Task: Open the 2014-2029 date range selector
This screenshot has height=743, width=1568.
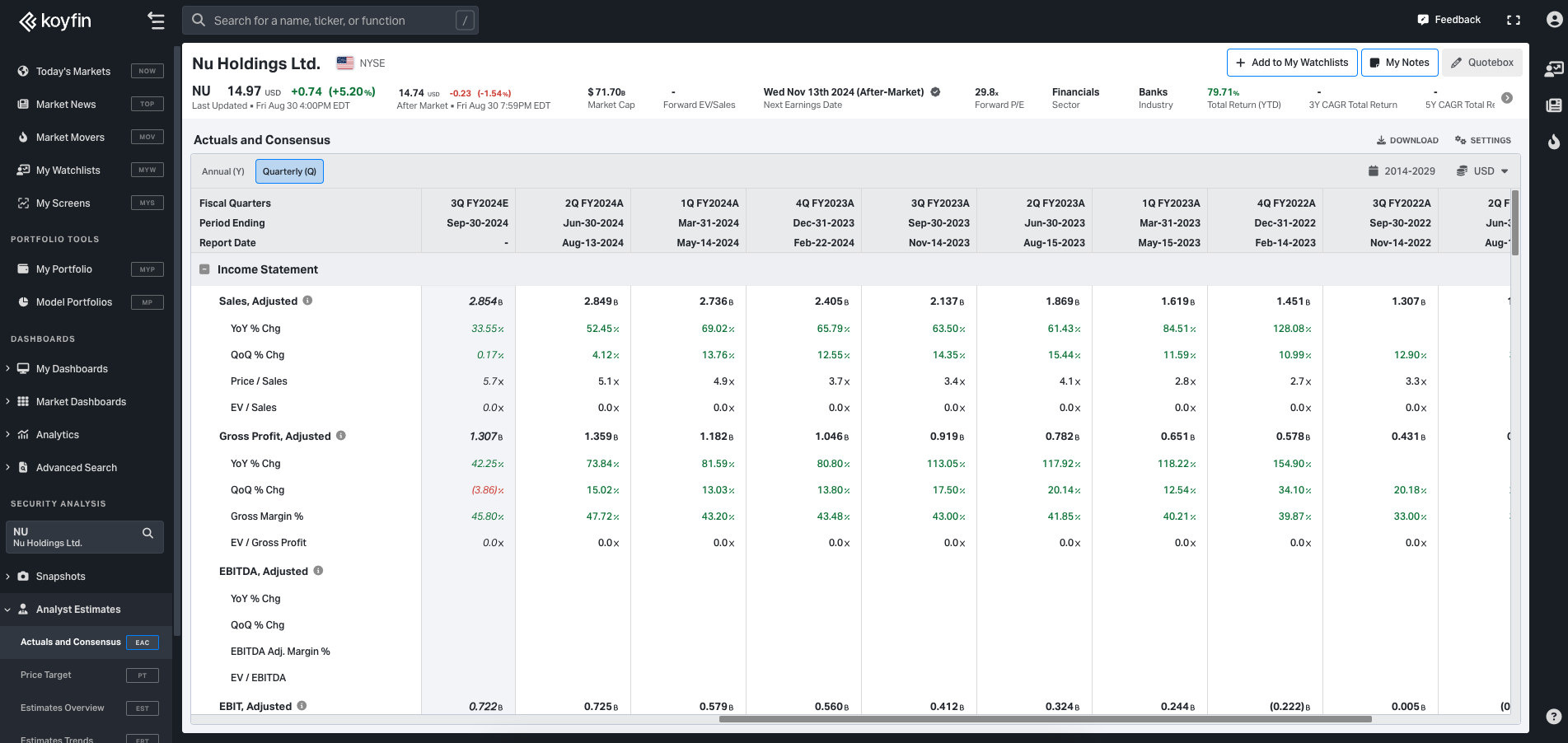Action: click(1402, 171)
